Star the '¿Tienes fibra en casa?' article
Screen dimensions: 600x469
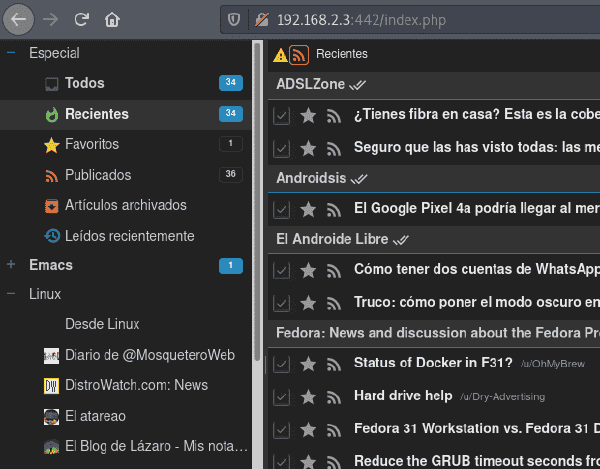tap(308, 115)
